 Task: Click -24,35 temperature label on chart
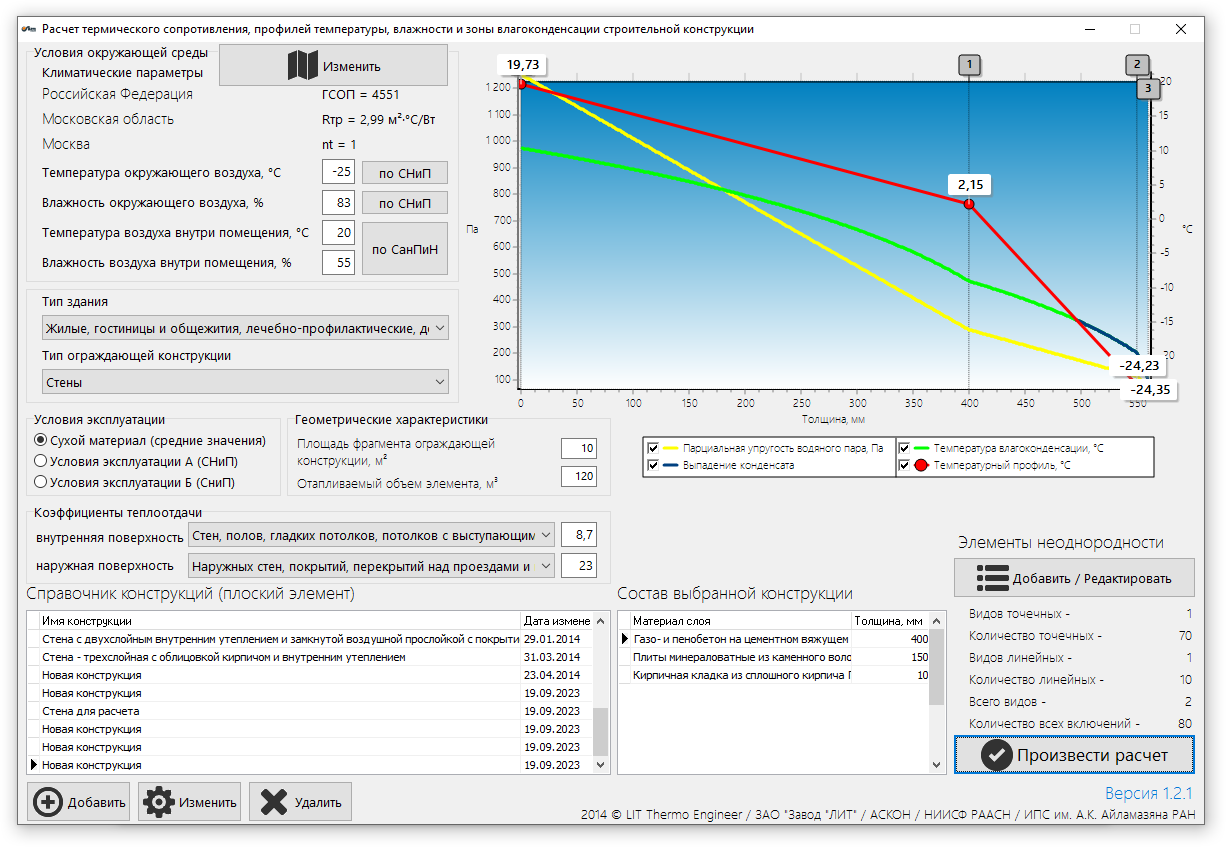[1151, 389]
